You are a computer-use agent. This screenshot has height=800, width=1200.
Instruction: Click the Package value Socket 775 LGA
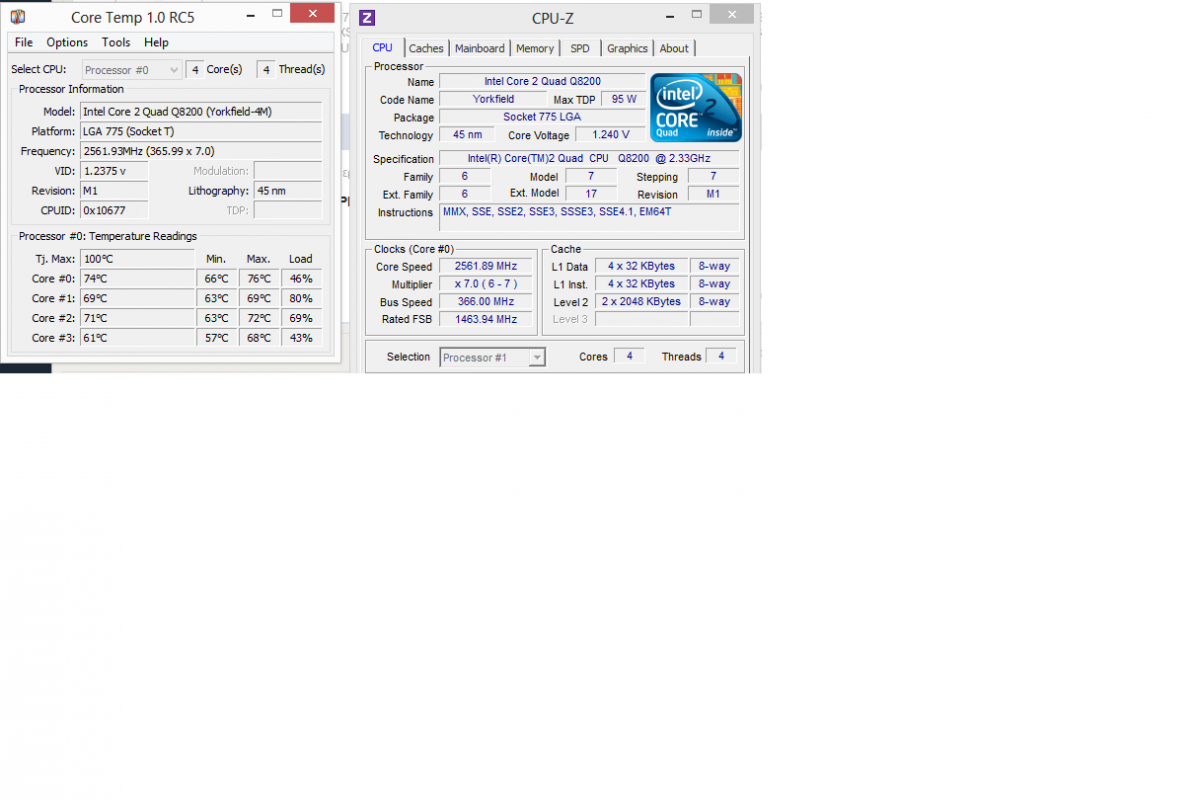(542, 117)
